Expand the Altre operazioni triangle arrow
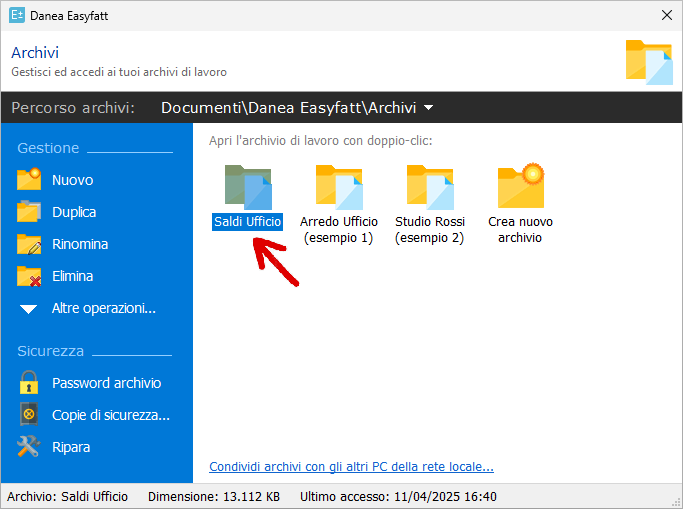Viewport: 684px width, 510px height. pos(28,309)
